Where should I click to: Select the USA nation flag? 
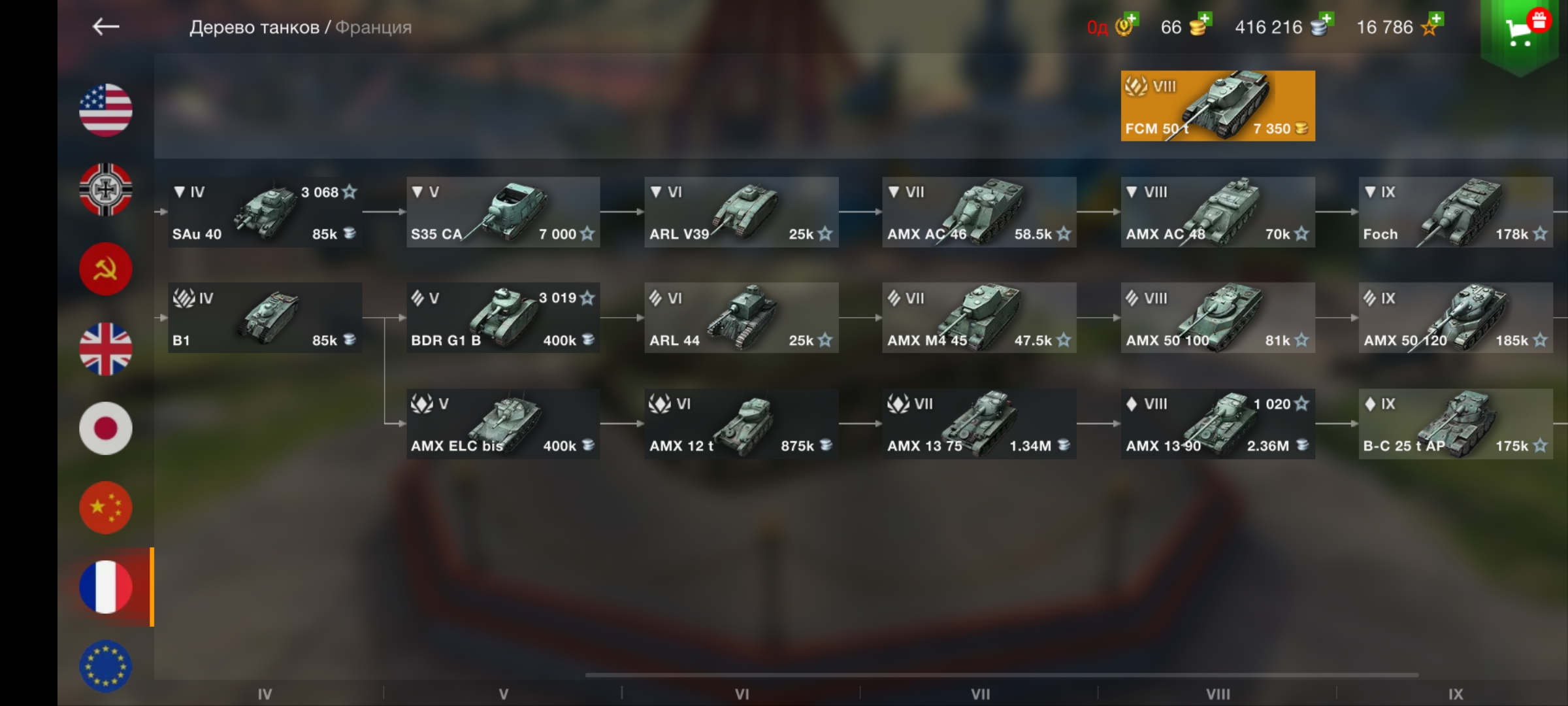106,110
